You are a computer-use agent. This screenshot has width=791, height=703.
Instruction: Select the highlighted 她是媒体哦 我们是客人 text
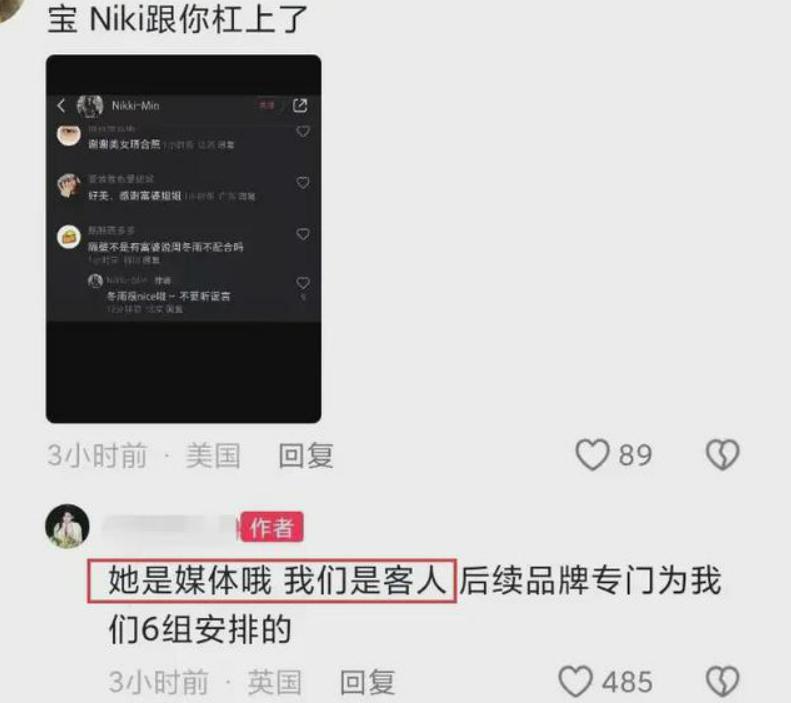coord(272,580)
